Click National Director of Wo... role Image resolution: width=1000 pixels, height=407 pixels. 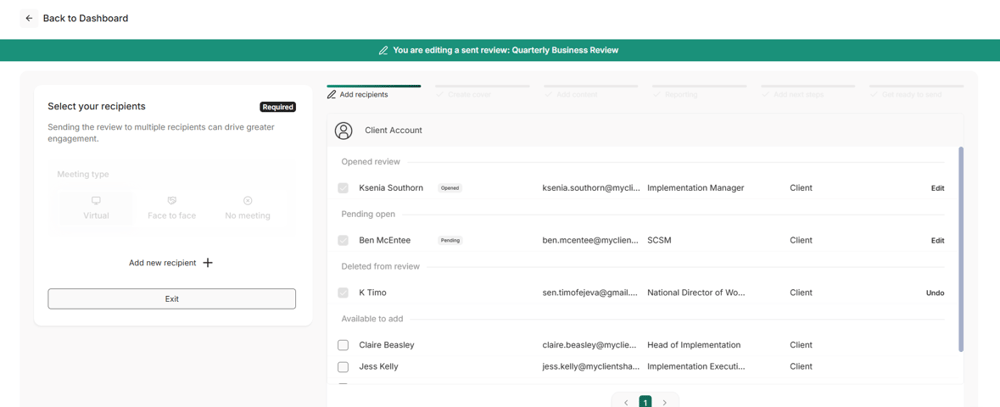[696, 293]
